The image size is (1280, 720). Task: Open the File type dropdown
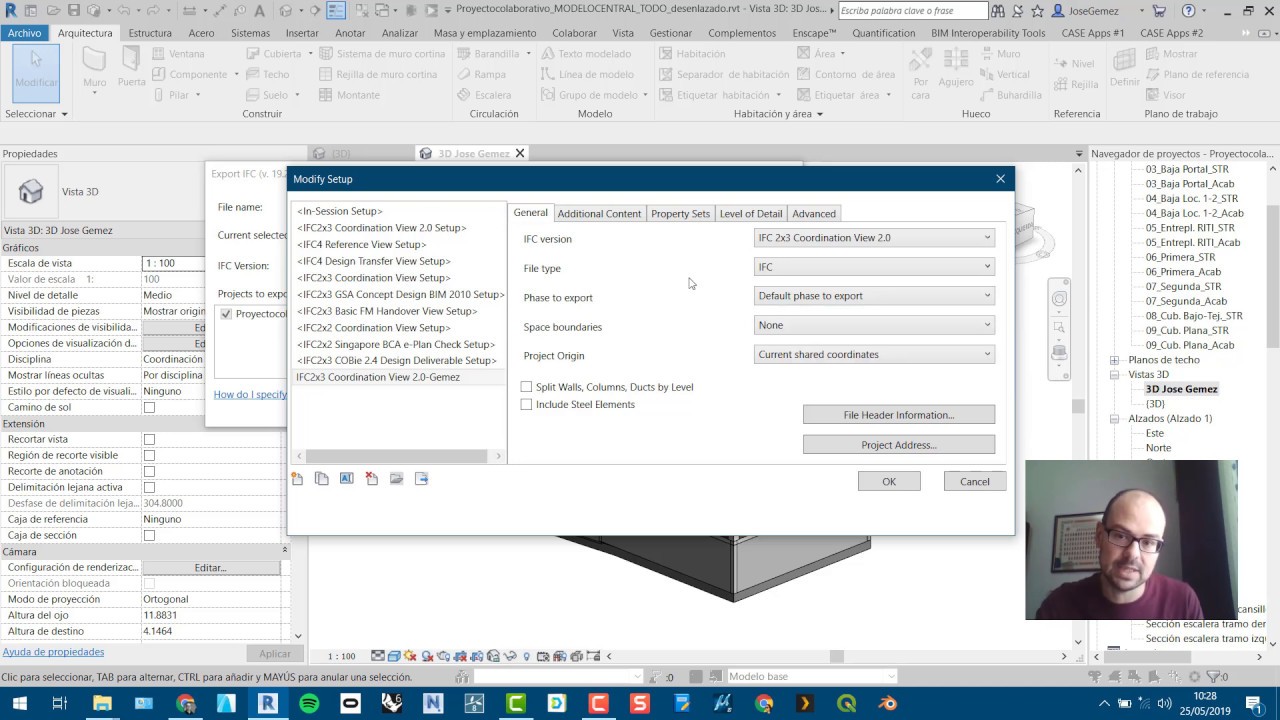(x=874, y=267)
